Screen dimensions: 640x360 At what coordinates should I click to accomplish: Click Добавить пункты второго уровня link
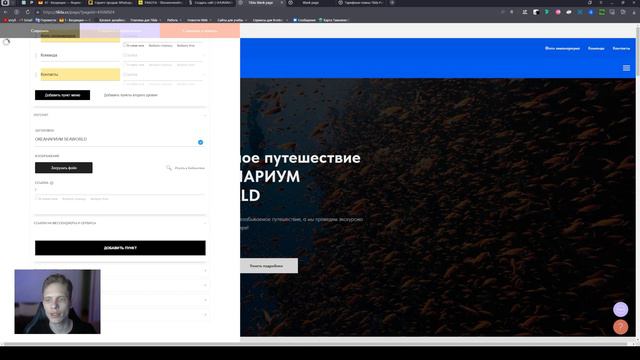pos(131,95)
